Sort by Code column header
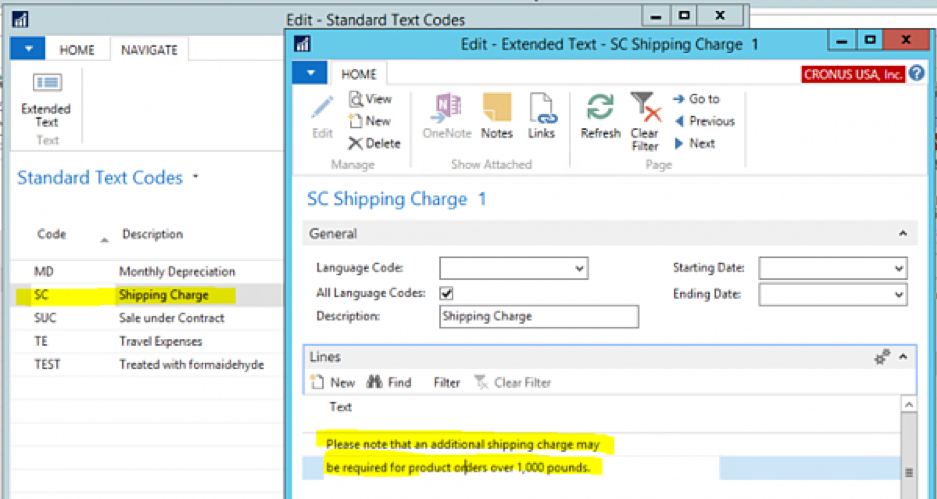The image size is (937, 499). click(x=52, y=234)
